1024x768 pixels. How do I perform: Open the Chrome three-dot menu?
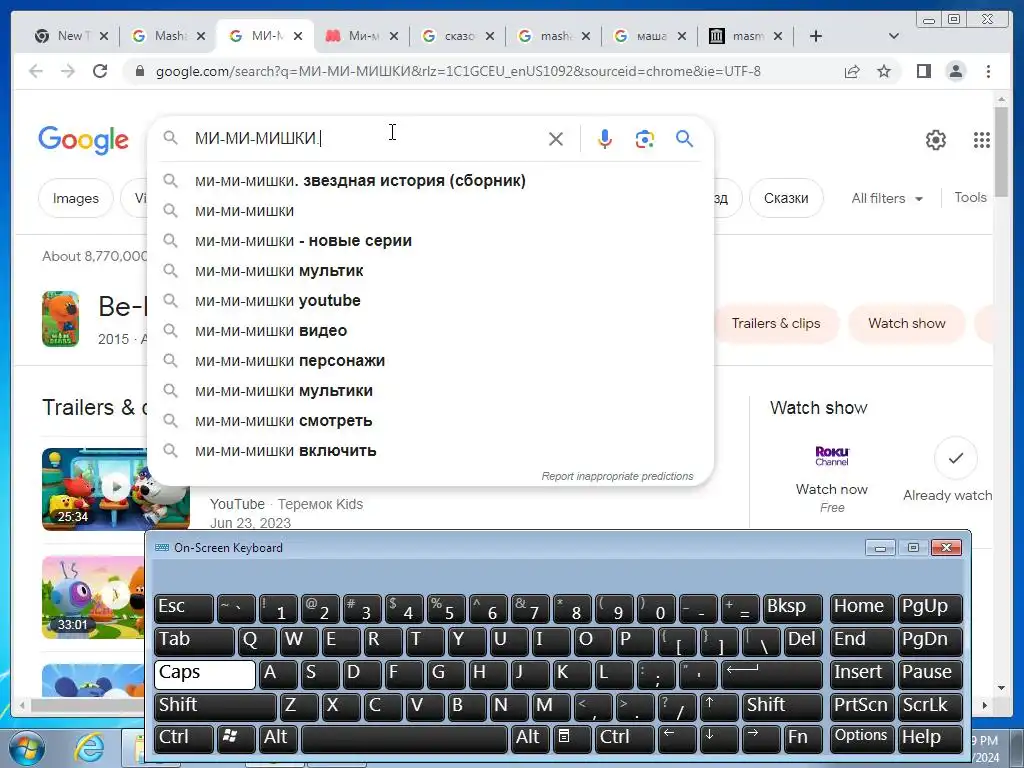point(988,71)
